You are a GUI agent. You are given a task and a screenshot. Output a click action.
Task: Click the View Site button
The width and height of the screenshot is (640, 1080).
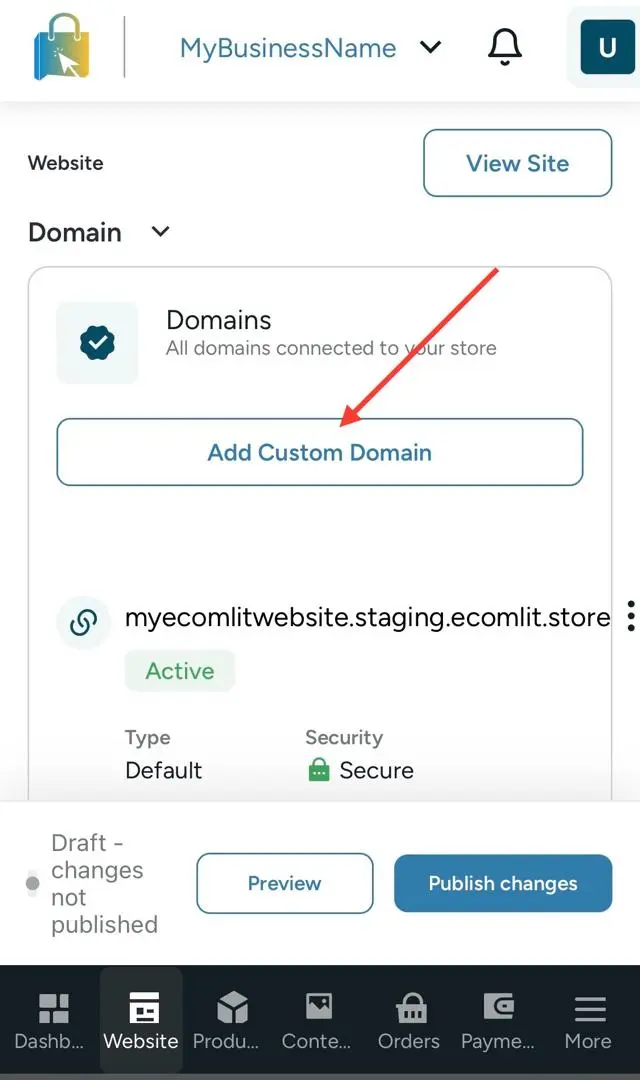click(x=517, y=163)
